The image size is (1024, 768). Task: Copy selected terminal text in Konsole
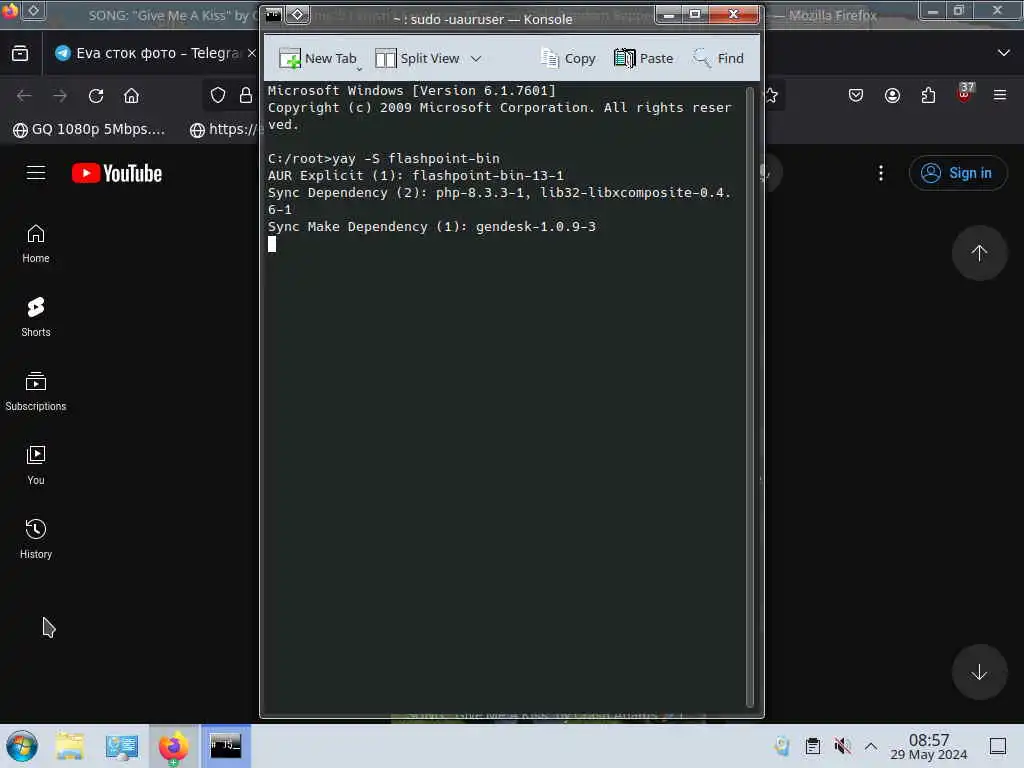568,59
